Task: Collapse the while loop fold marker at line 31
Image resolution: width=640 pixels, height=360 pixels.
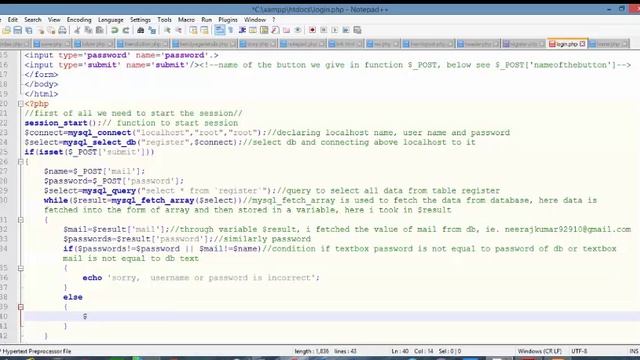Action: [20, 220]
